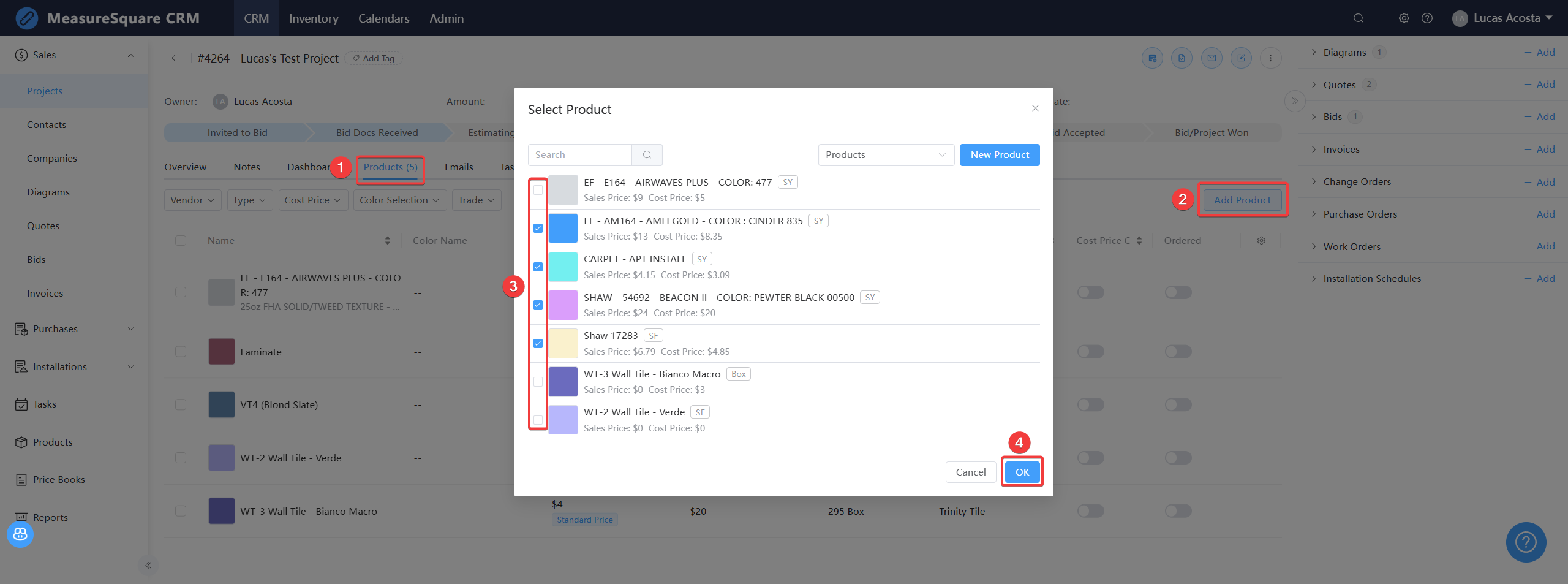Image resolution: width=1568 pixels, height=584 pixels.
Task: Click Cancel in Select Product dialog
Action: pyautogui.click(x=971, y=472)
